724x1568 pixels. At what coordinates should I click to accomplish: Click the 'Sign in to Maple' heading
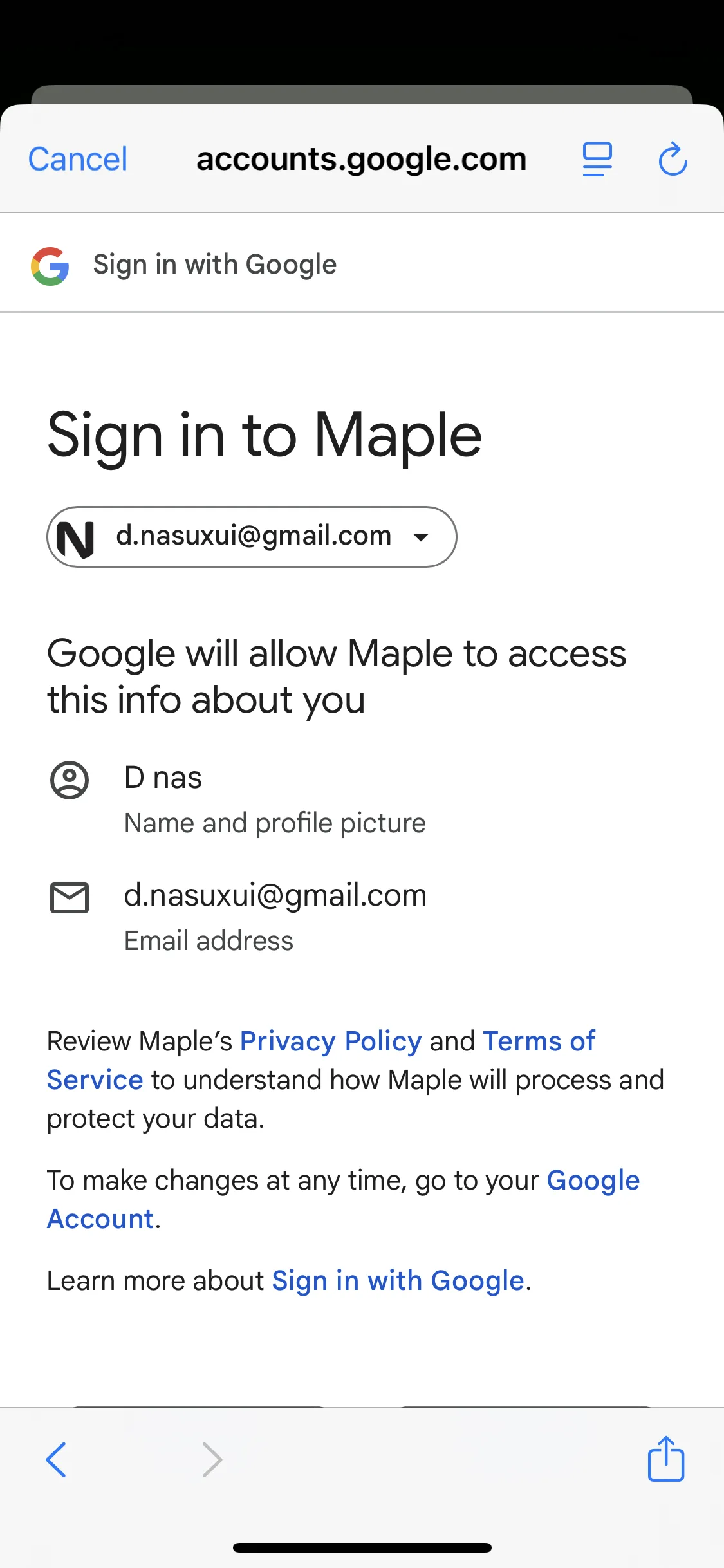click(265, 436)
